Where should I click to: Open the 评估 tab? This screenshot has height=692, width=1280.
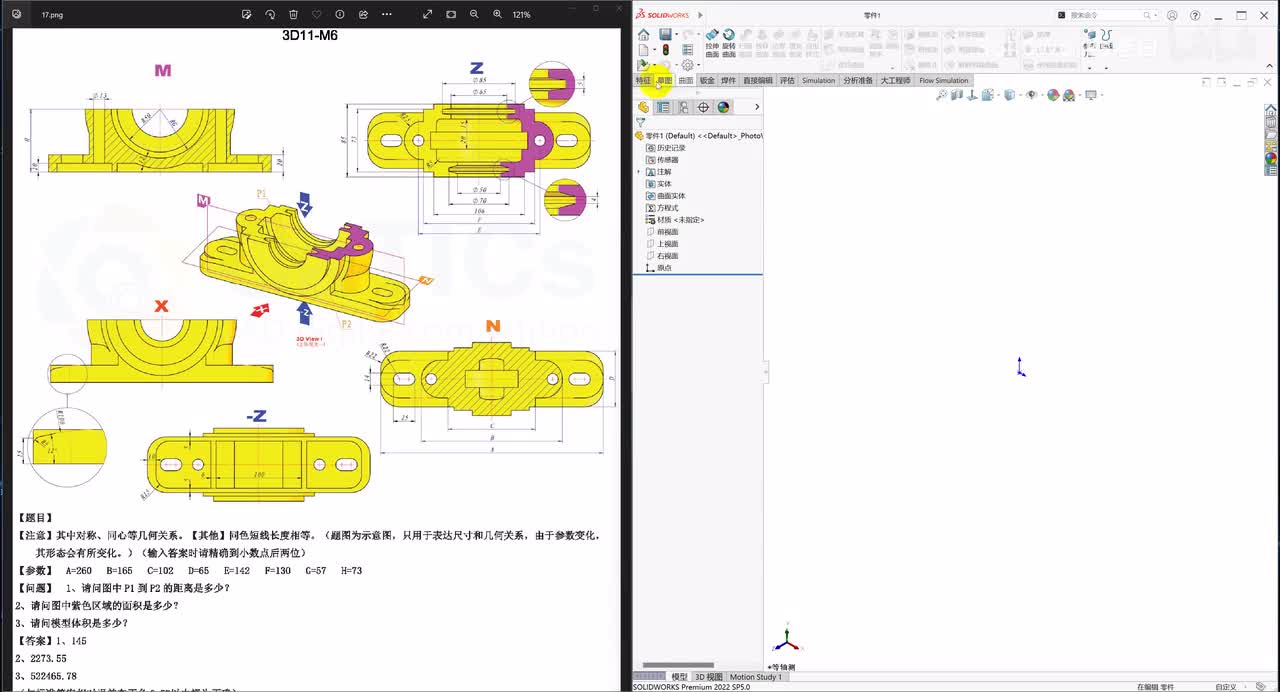[x=787, y=80]
